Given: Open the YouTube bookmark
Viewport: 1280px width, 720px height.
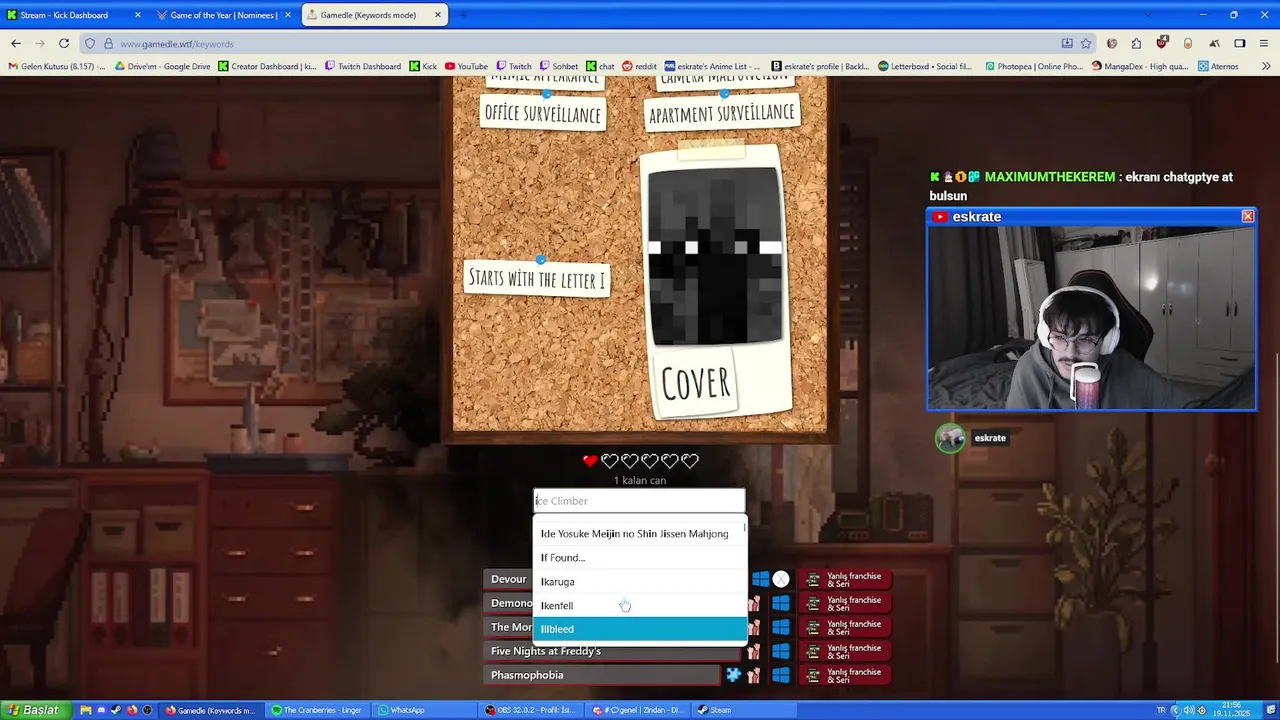Looking at the screenshot, I should (x=466, y=66).
